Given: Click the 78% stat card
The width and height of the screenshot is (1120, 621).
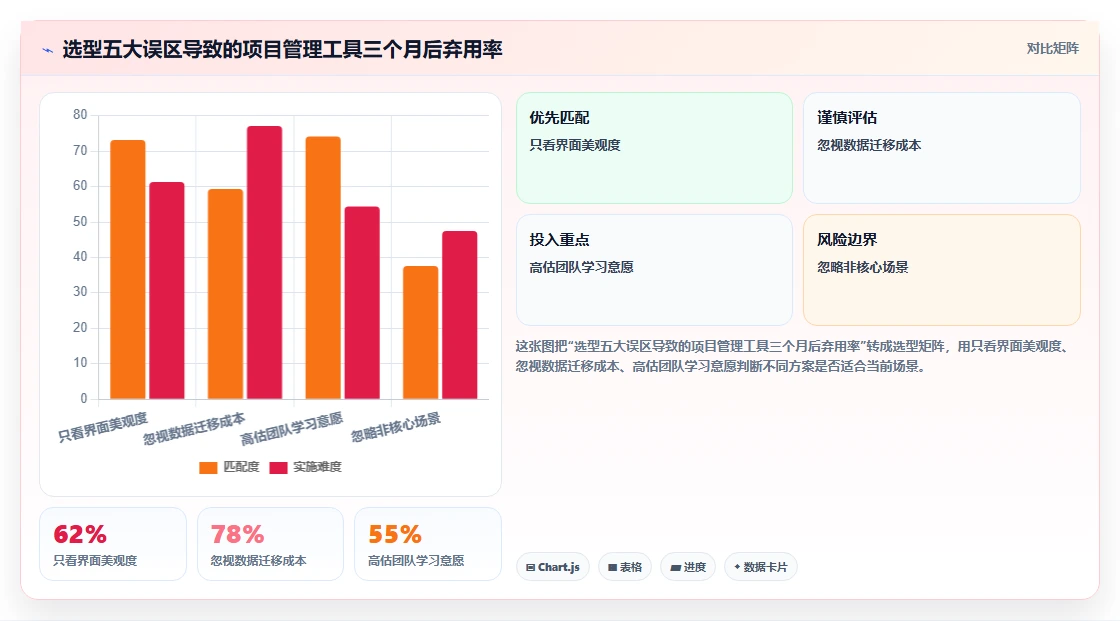Looking at the screenshot, I should pos(270,544).
